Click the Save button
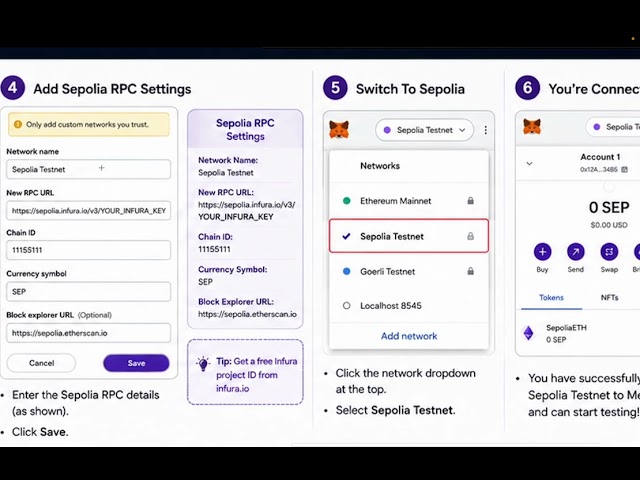 [x=136, y=363]
